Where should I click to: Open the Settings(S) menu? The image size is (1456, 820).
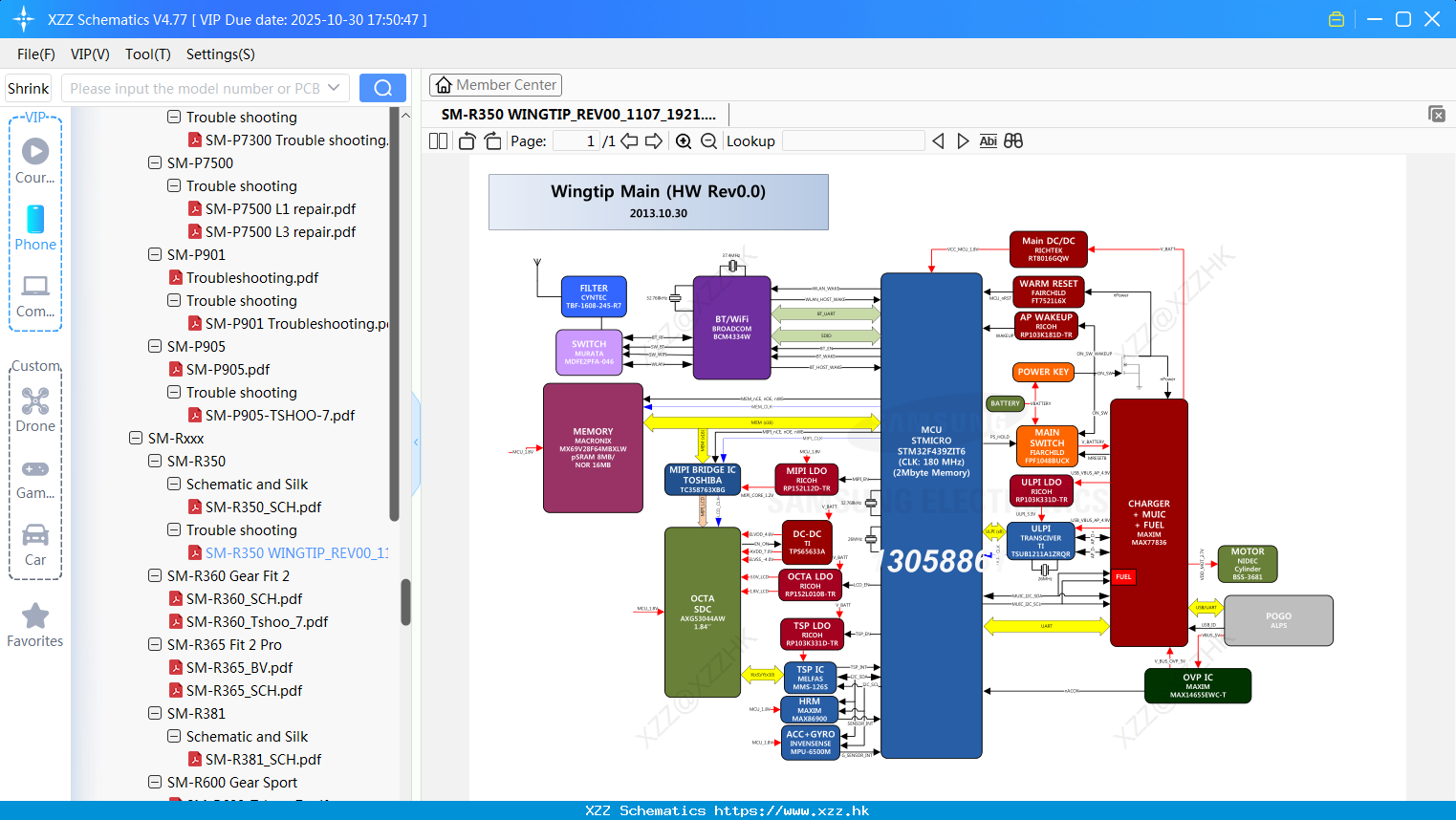221,54
